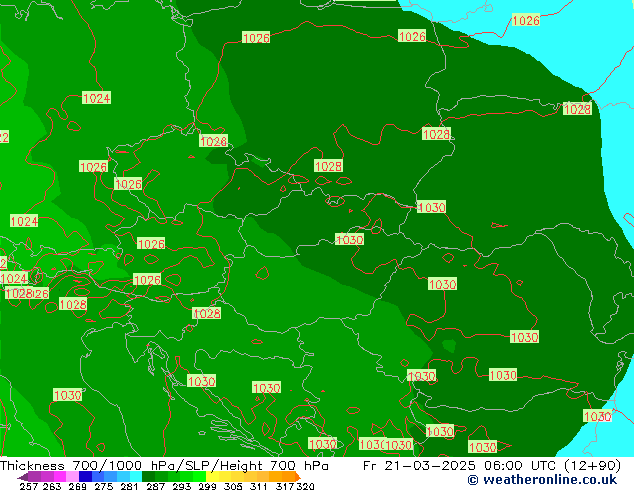
Task: Select the blue swatch in the thickness legend
Action: (88, 477)
